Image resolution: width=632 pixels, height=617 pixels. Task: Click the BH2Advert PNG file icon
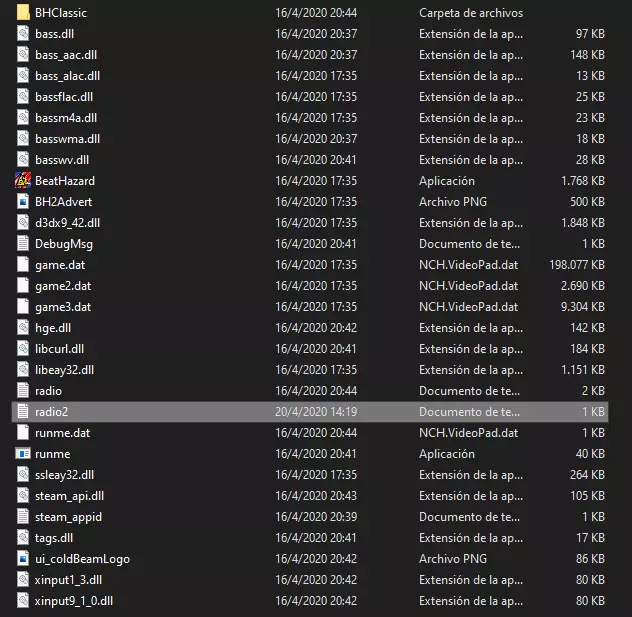click(23, 202)
